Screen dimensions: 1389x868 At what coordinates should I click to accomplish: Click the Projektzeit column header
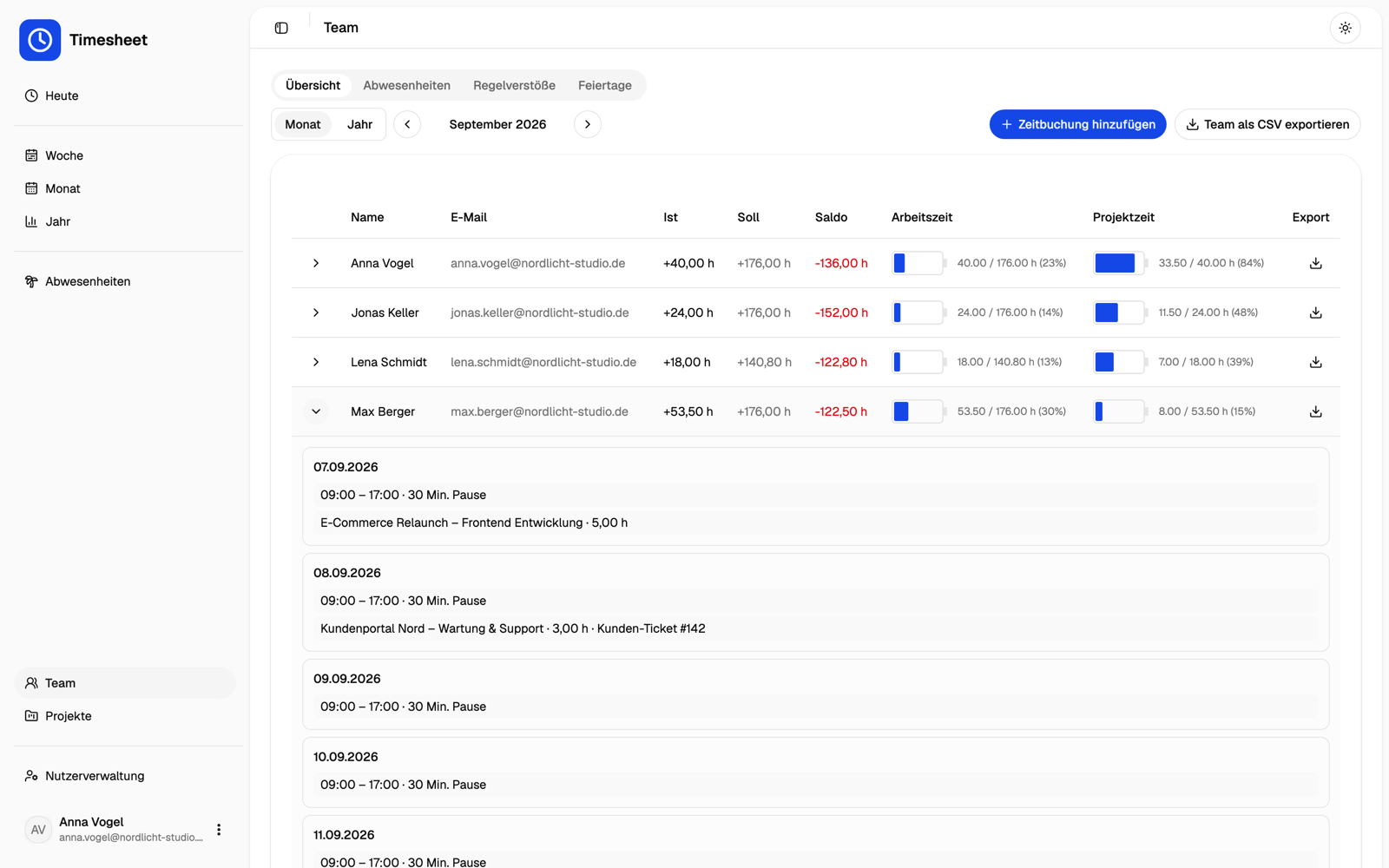coord(1123,217)
